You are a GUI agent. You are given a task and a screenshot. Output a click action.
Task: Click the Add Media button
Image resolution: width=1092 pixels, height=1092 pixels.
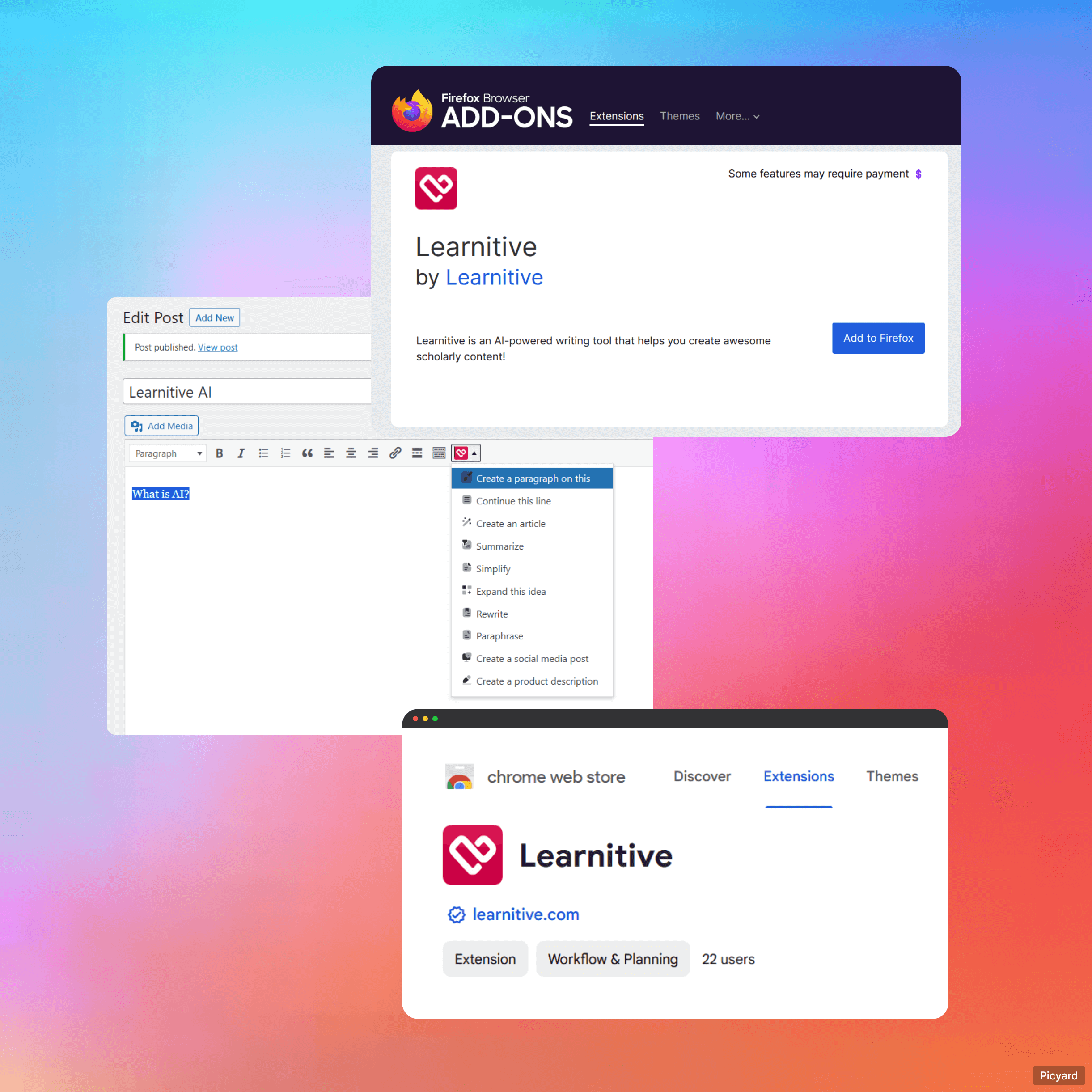161,426
